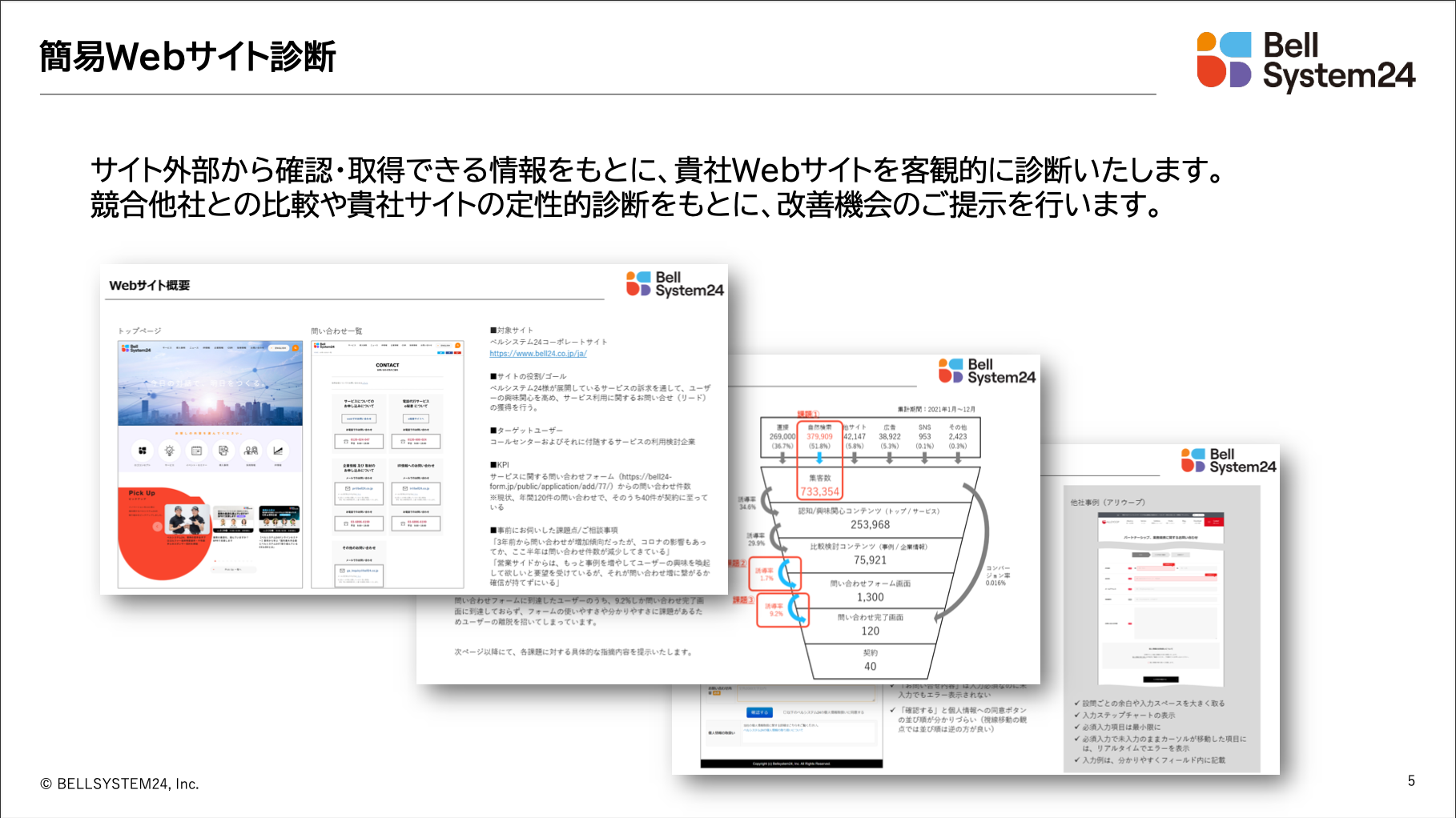This screenshot has width=1456, height=818.
Task: Click the Bell System24 logo on Webサイト概要 slide
Action: click(675, 284)
